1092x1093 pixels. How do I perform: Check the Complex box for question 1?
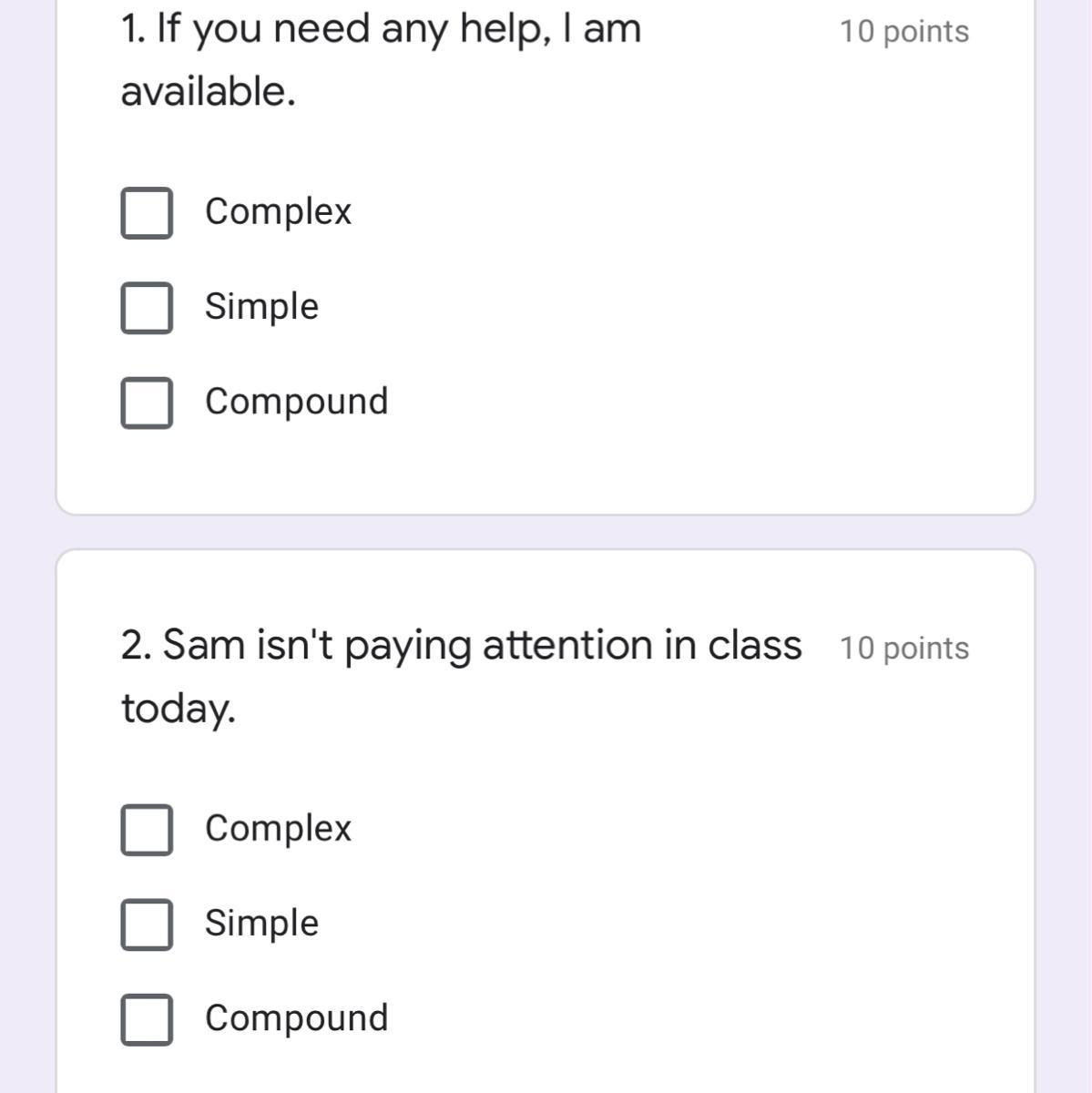[147, 212]
